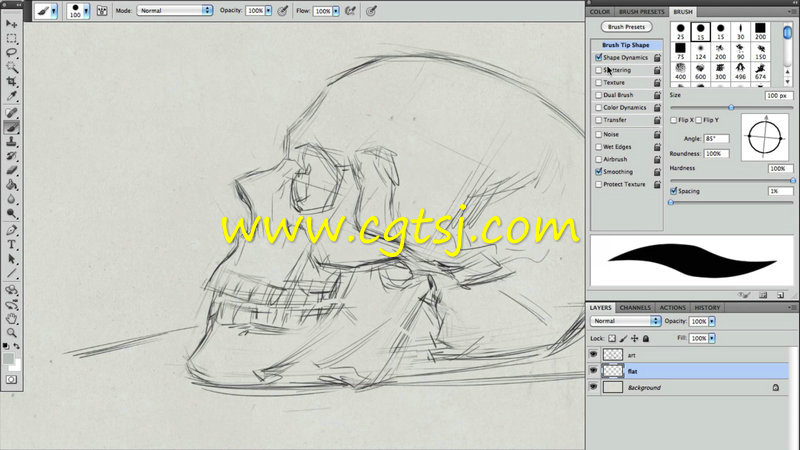
Task: Select the 3D Rotate tool
Action: point(11,290)
